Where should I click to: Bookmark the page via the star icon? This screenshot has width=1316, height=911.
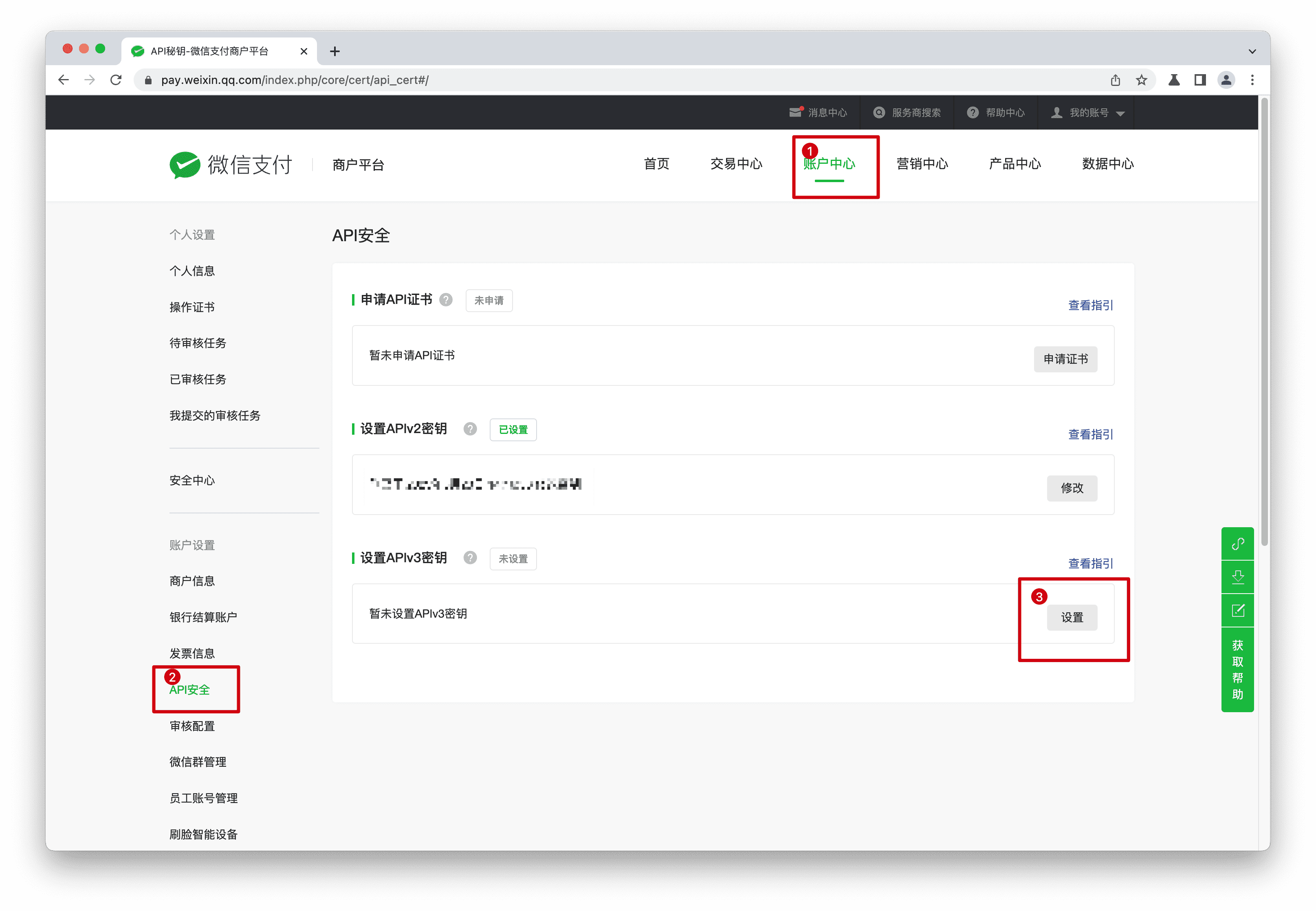pos(1141,80)
